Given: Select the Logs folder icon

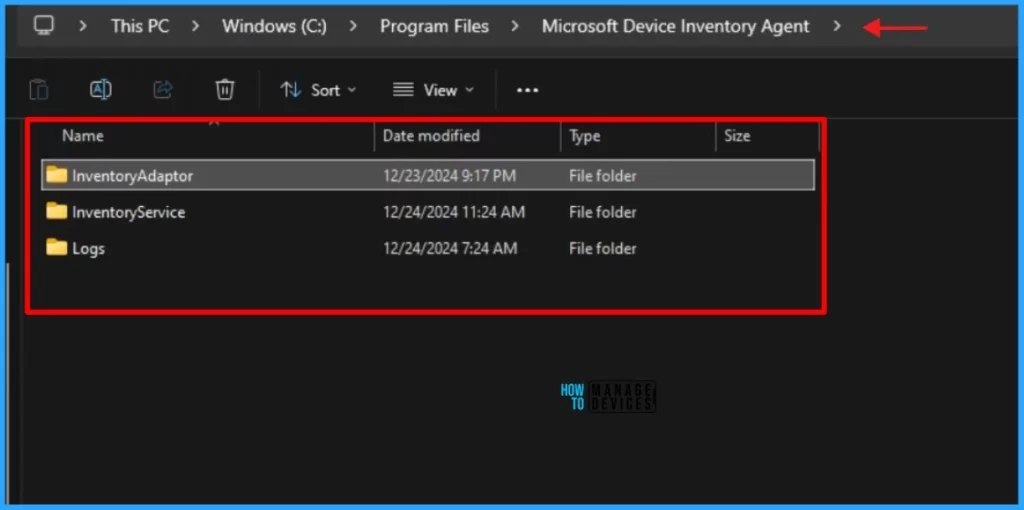Looking at the screenshot, I should click(x=57, y=248).
